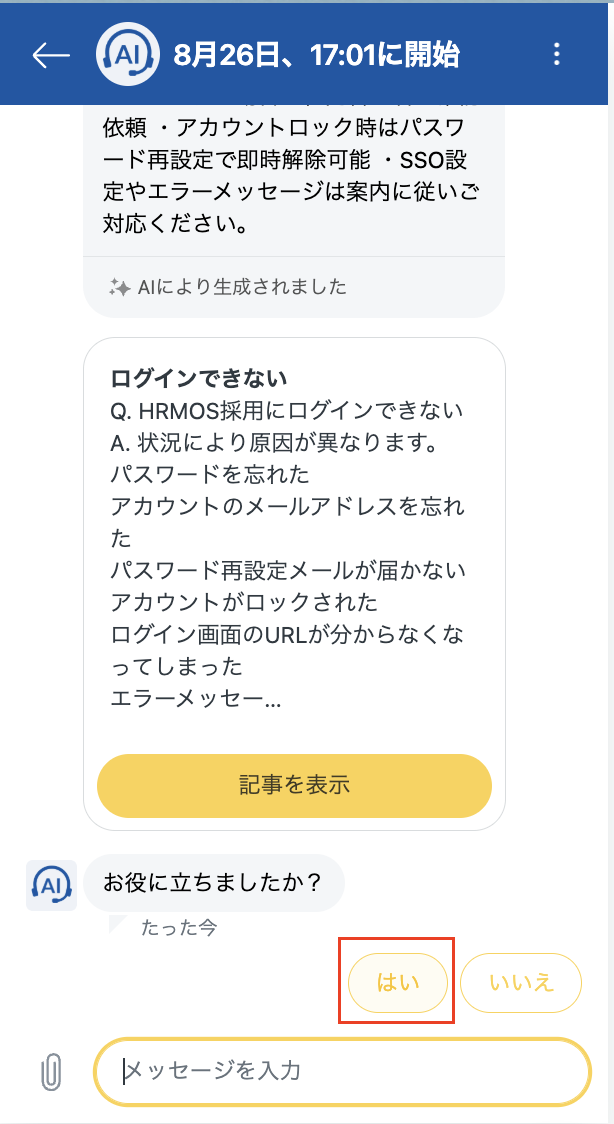
Task: Focus the メッセージを入力 text field
Action: point(342,1072)
